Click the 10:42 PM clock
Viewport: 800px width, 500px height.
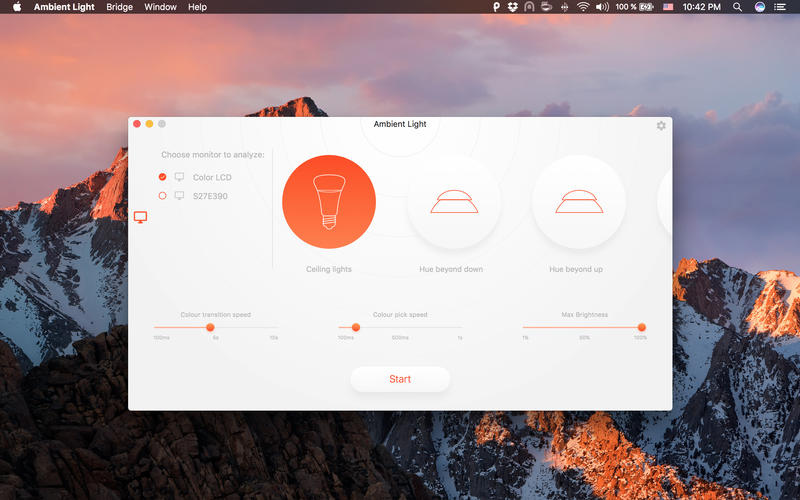pyautogui.click(x=702, y=7)
